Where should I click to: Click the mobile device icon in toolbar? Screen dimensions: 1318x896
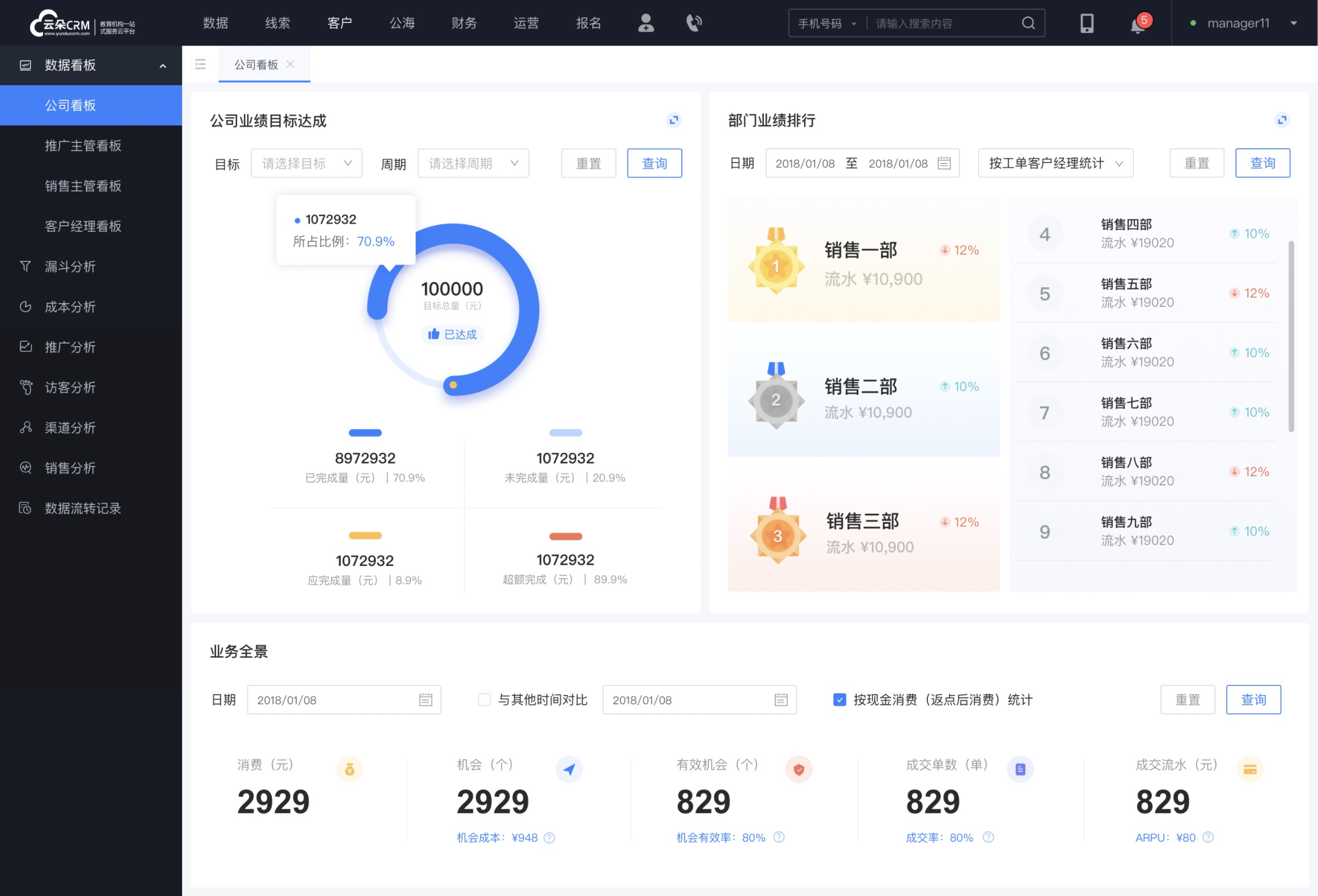[x=1084, y=22]
